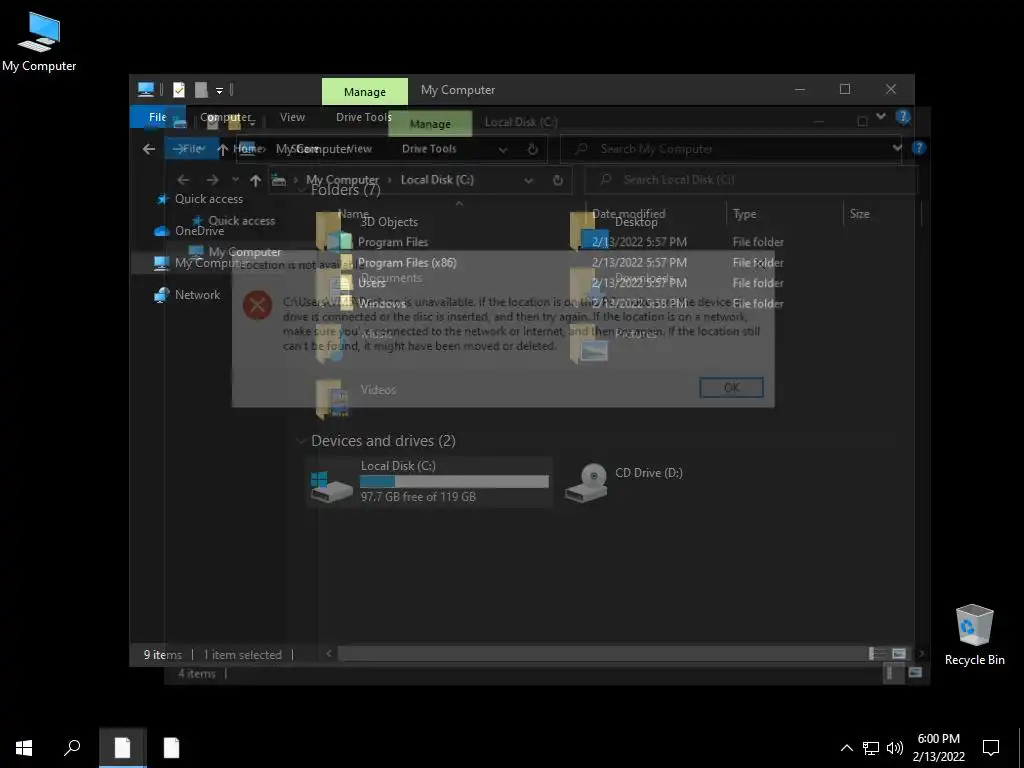Select the Manage tab beside the My Computer title
The width and height of the screenshot is (1024, 768).
point(364,92)
